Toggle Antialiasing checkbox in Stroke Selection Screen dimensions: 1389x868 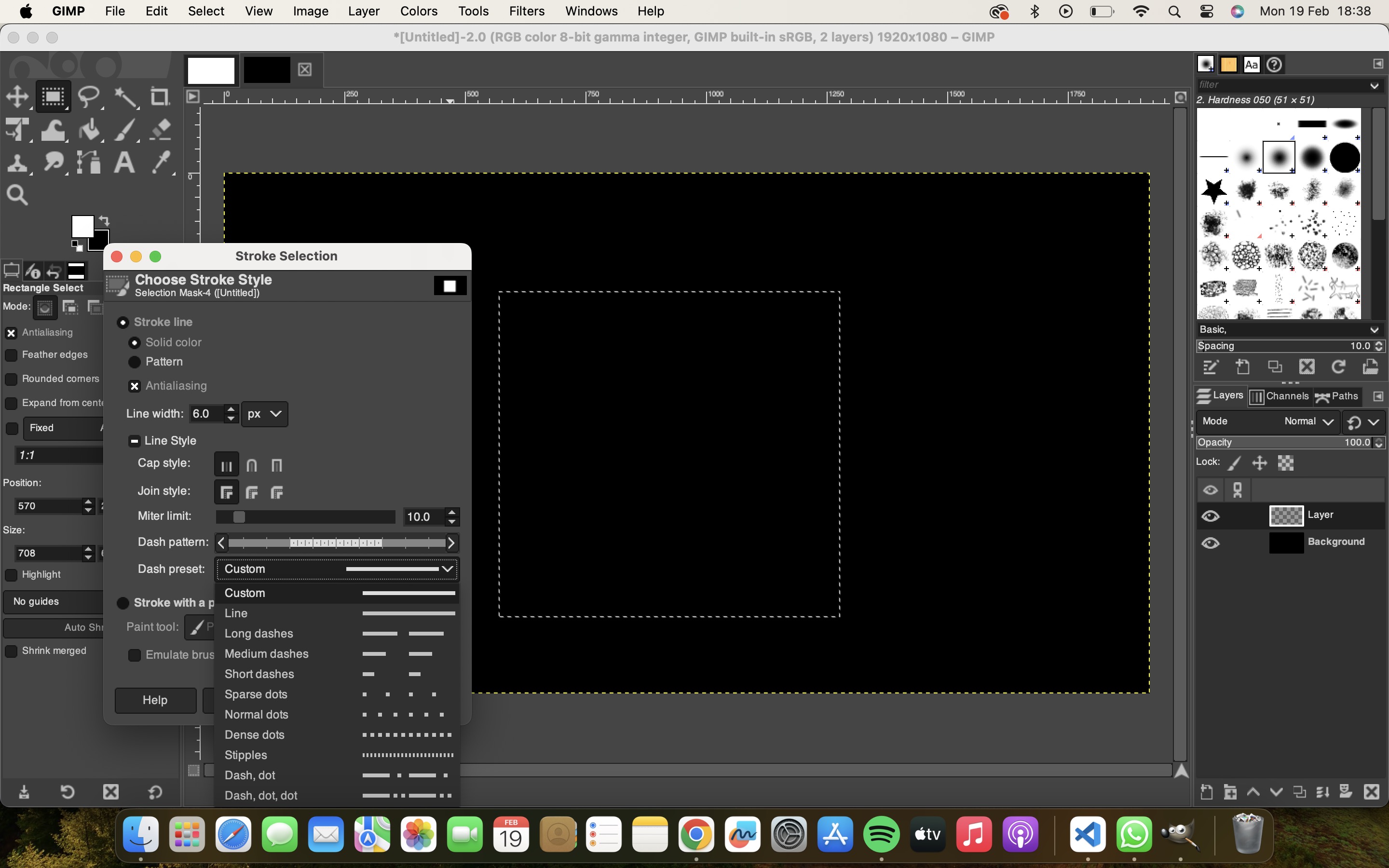(x=134, y=386)
